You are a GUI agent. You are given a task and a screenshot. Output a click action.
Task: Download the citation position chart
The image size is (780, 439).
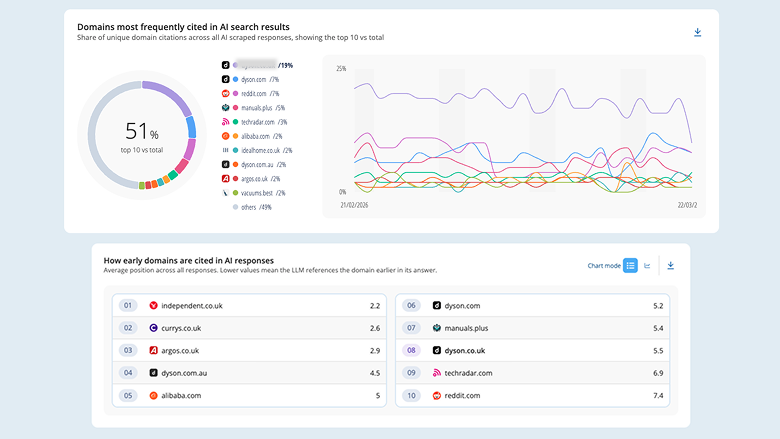tap(671, 265)
